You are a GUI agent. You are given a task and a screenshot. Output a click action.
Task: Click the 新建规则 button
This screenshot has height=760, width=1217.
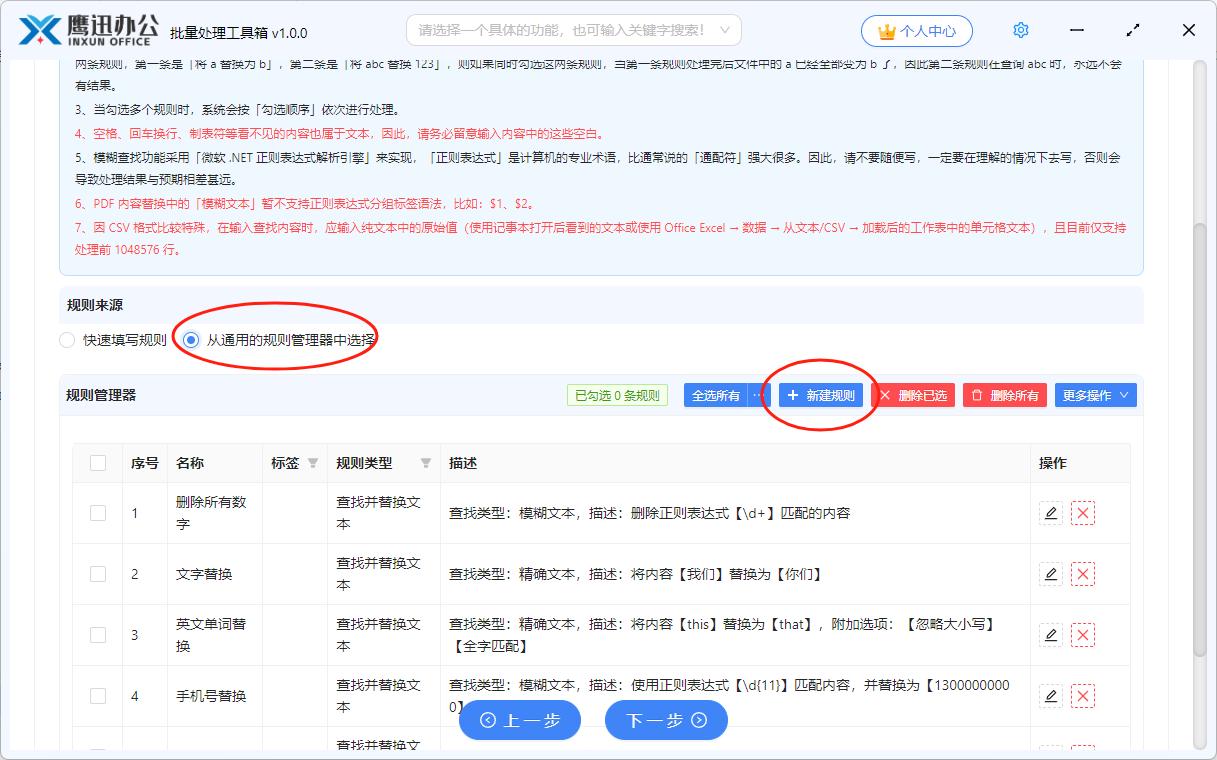pos(821,395)
